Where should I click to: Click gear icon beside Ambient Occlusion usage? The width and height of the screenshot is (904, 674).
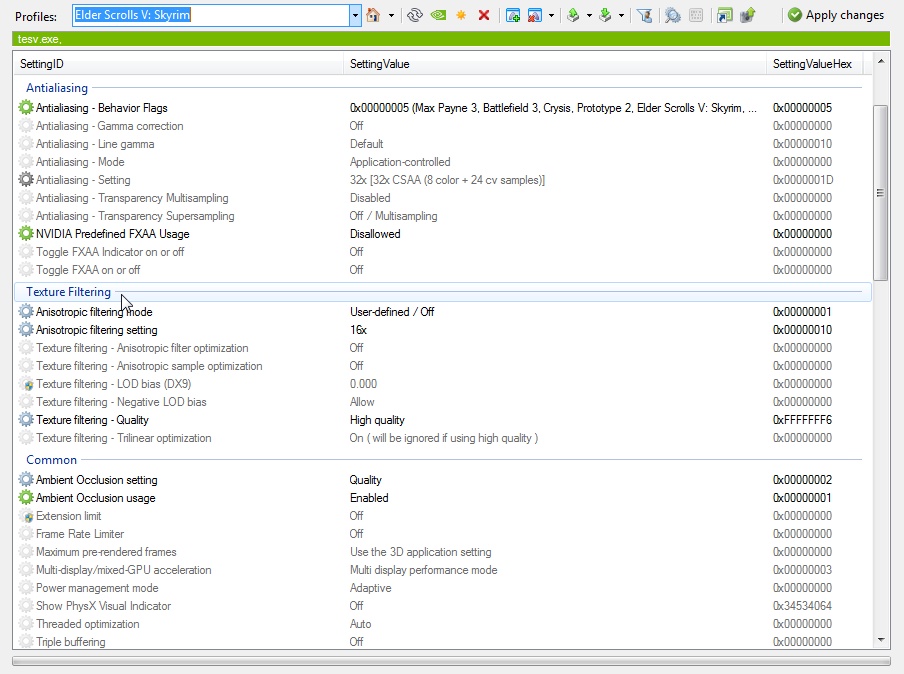26,497
